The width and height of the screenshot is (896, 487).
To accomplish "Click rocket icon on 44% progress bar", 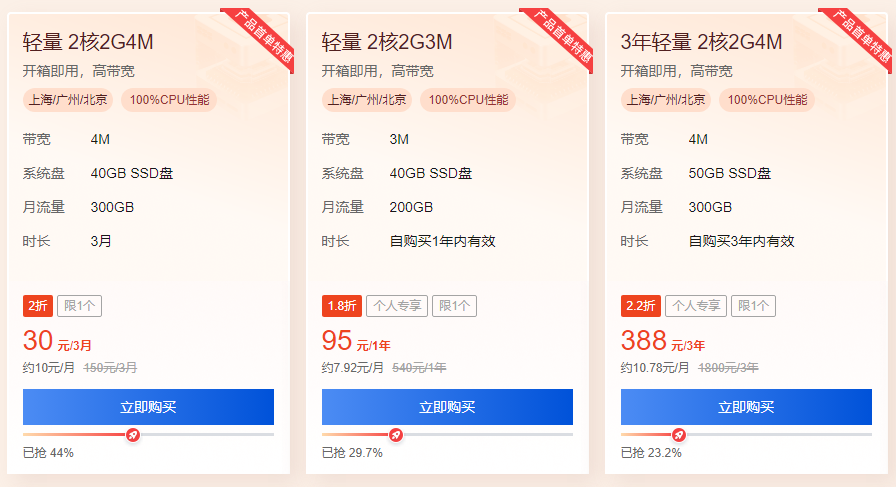I will (133, 435).
